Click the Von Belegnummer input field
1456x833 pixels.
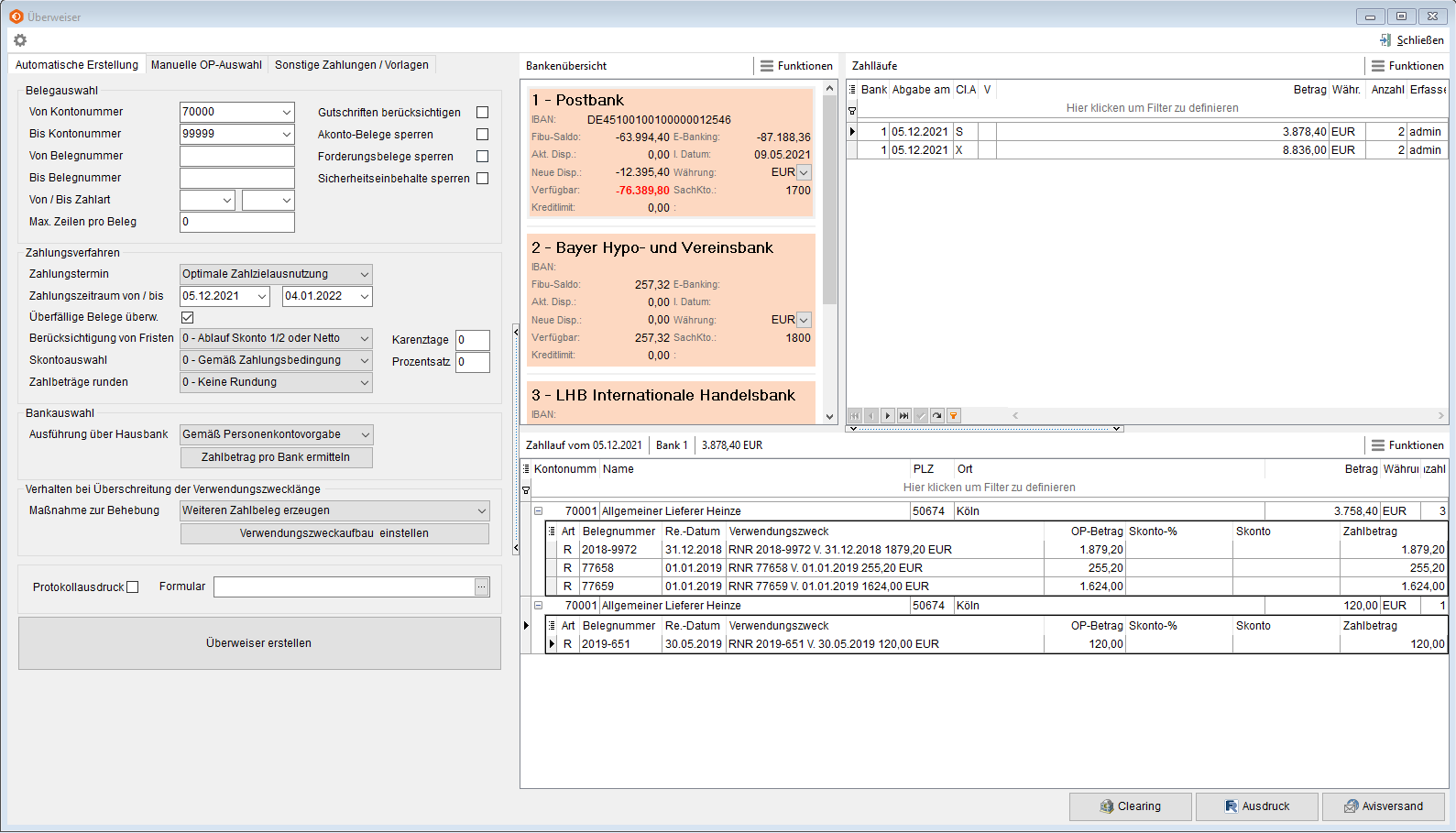click(x=236, y=156)
